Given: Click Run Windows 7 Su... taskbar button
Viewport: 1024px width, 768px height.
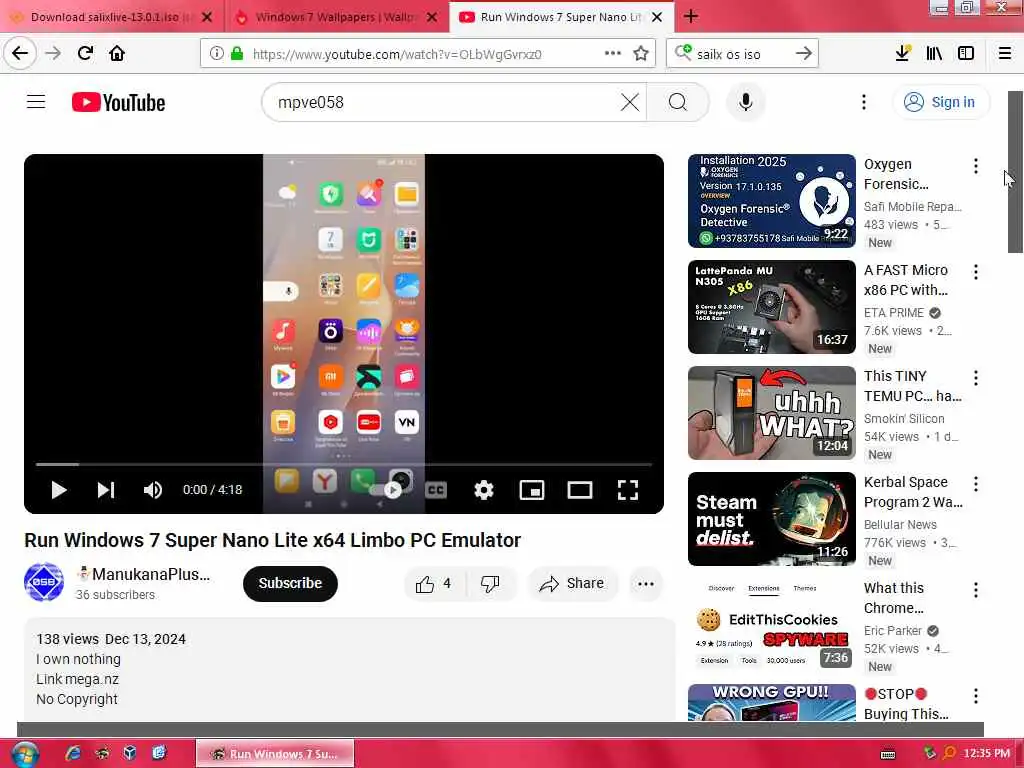Looking at the screenshot, I should [275, 754].
